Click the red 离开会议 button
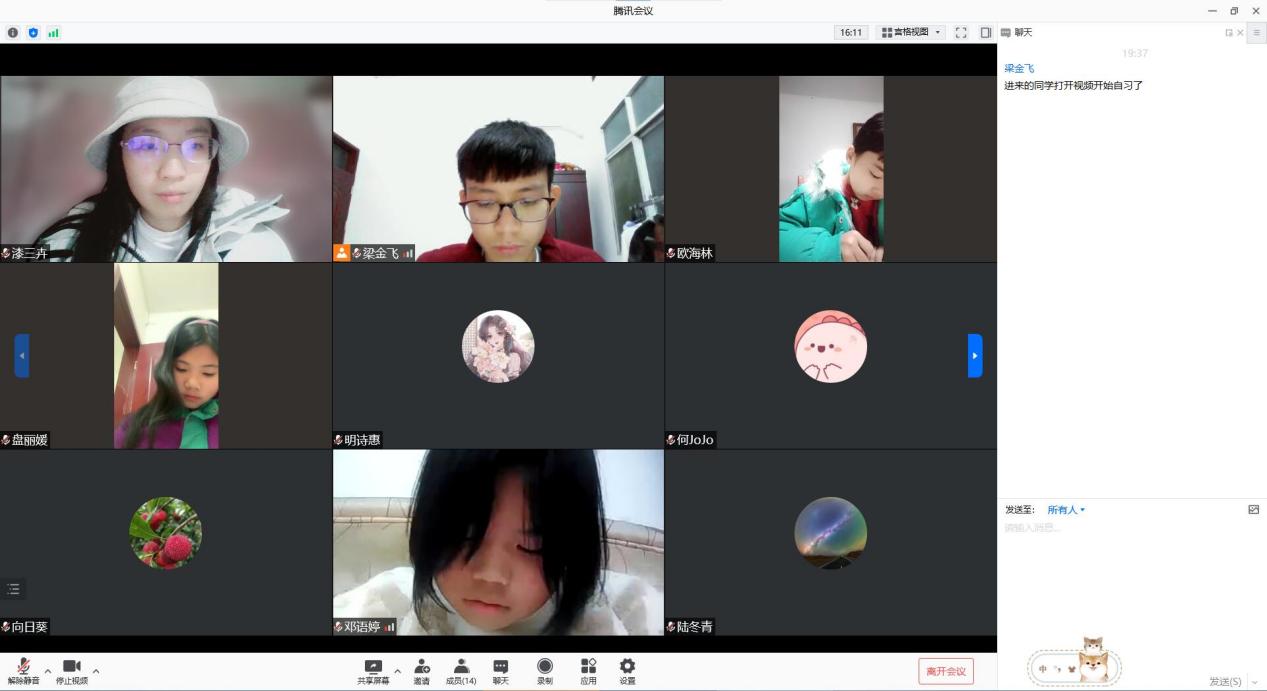Image resolution: width=1267 pixels, height=691 pixels. [x=945, y=671]
